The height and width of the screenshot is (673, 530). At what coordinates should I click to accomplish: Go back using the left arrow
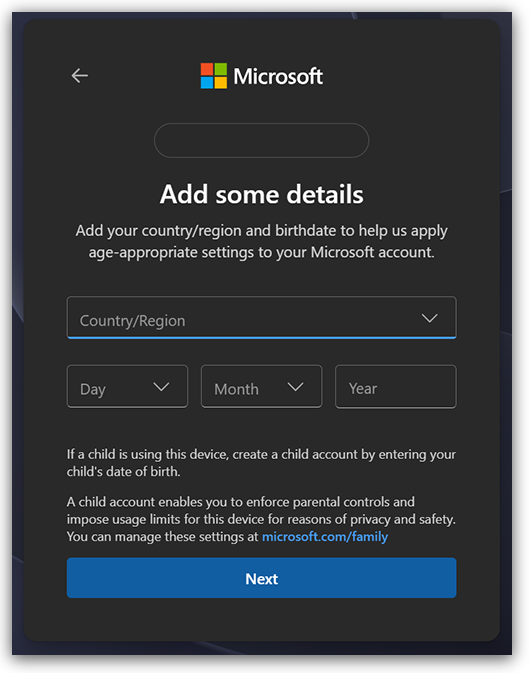point(79,76)
